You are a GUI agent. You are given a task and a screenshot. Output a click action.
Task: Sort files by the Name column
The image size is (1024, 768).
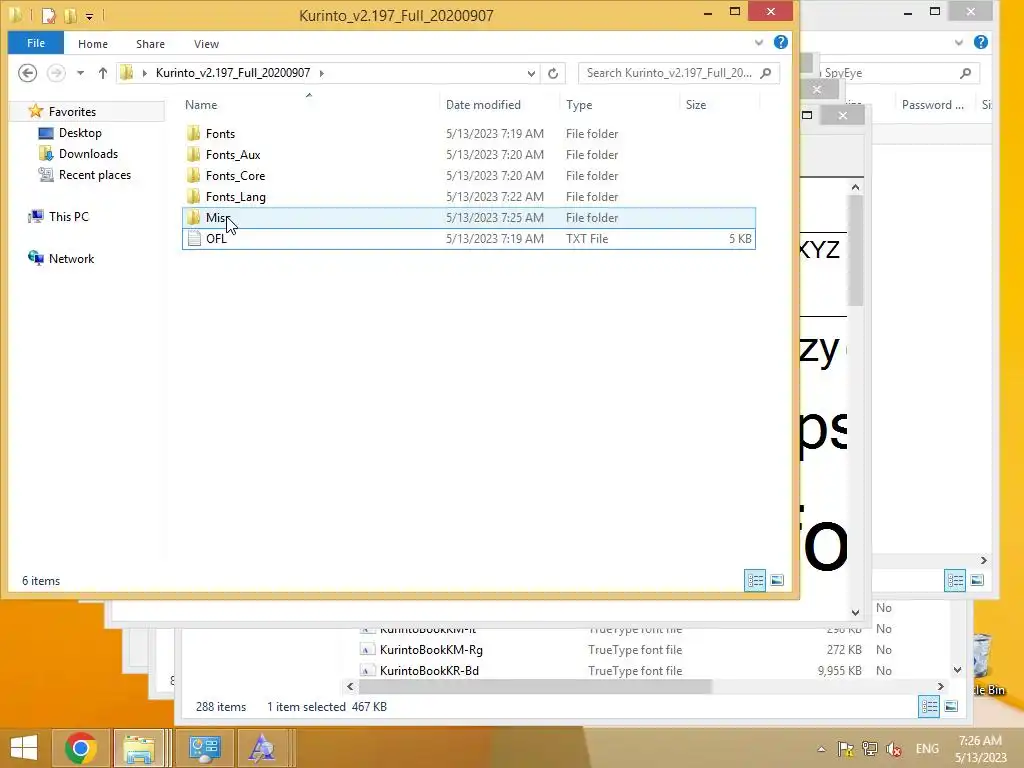click(201, 104)
